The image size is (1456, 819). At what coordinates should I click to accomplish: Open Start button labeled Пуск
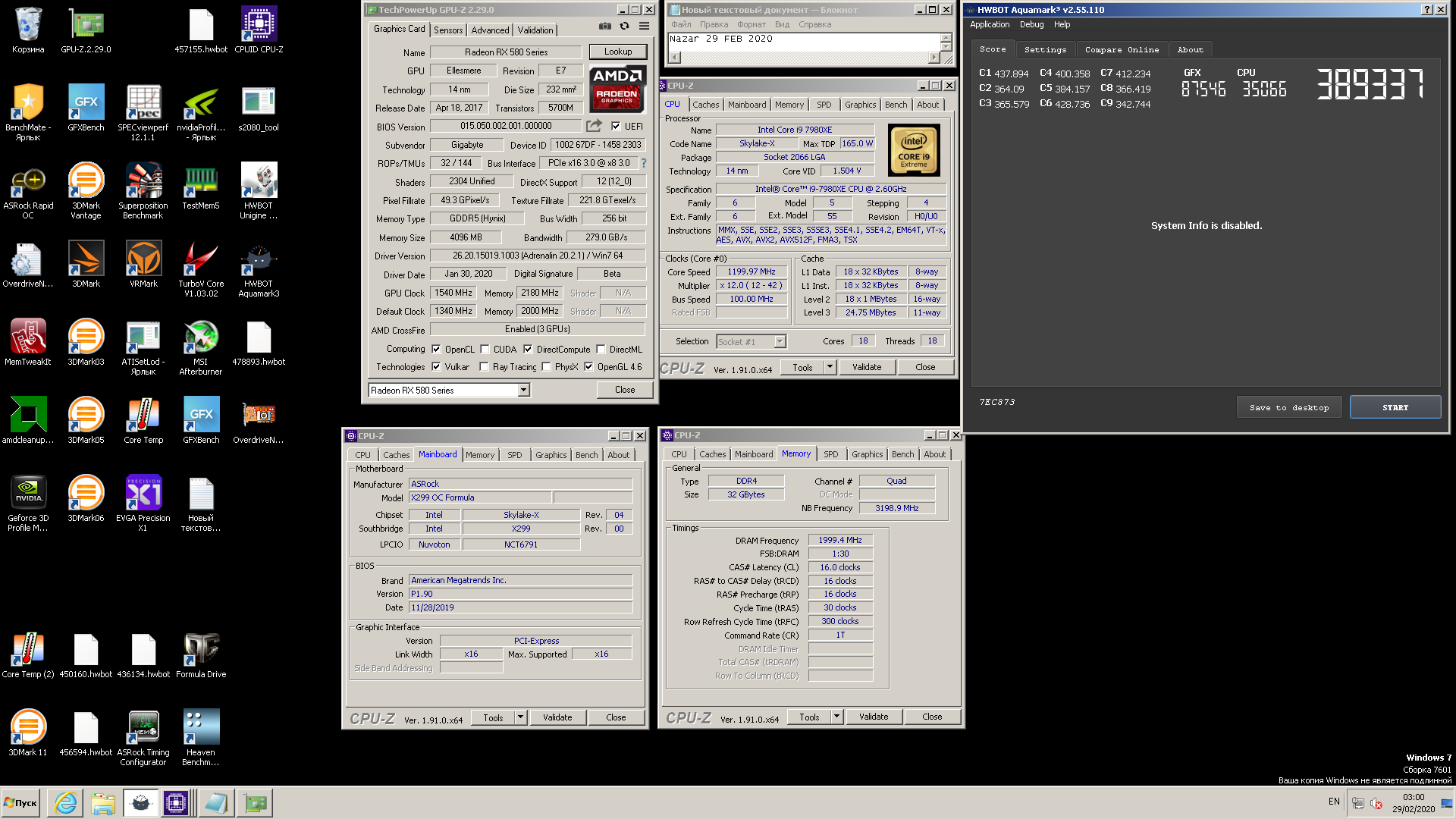tap(20, 803)
